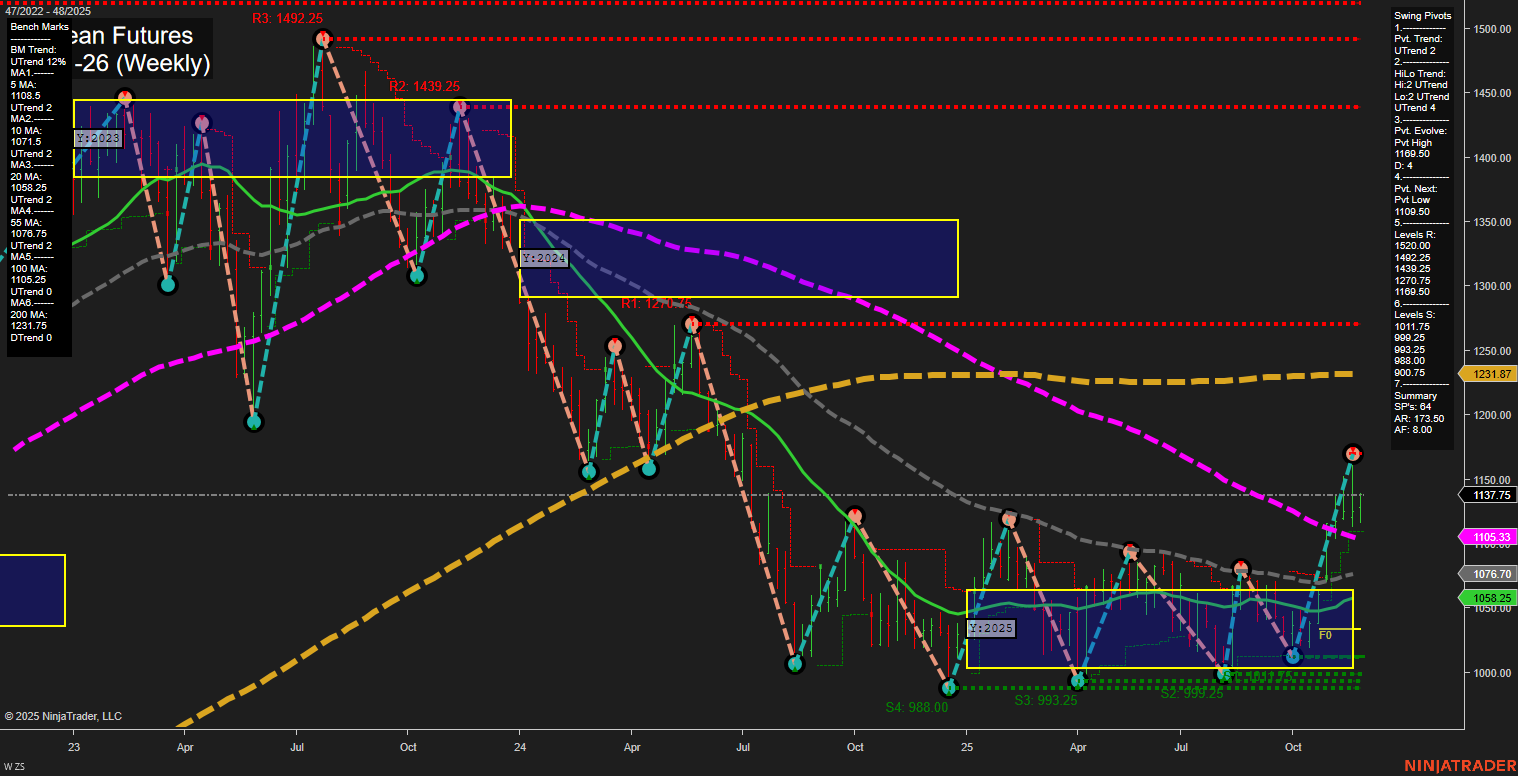Click the yellow F0 label
Screen dimensions: 1518x776
[1325, 635]
